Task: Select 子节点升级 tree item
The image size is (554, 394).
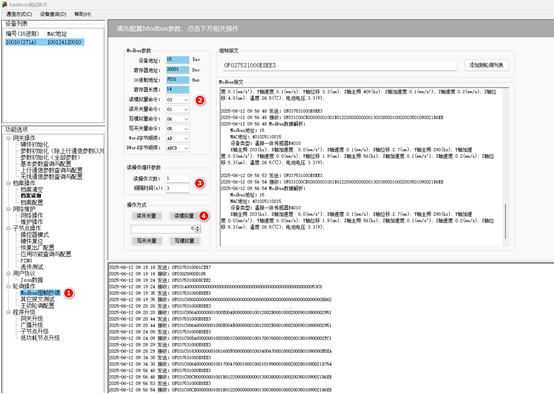Action: click(x=35, y=331)
